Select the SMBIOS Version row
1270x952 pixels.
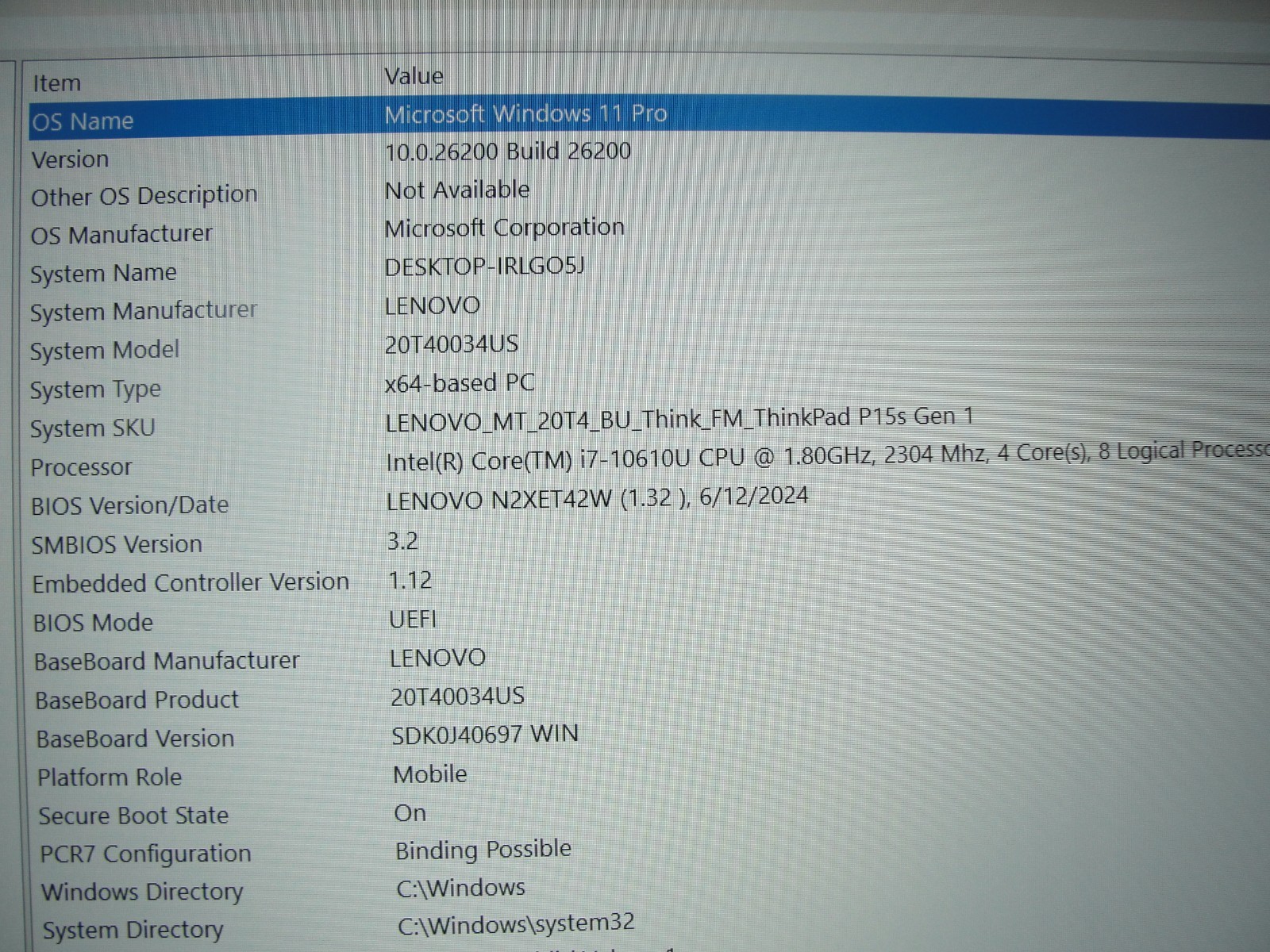coord(117,545)
